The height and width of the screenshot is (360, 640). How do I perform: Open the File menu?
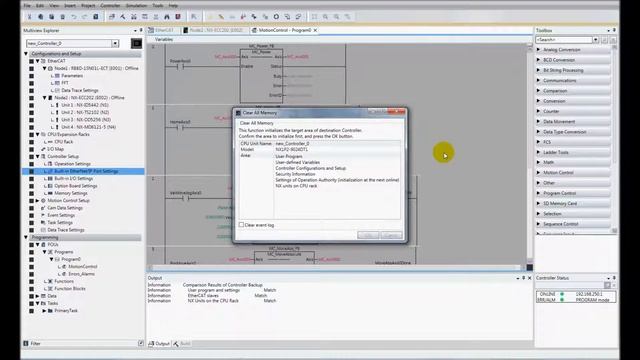(x=27, y=6)
